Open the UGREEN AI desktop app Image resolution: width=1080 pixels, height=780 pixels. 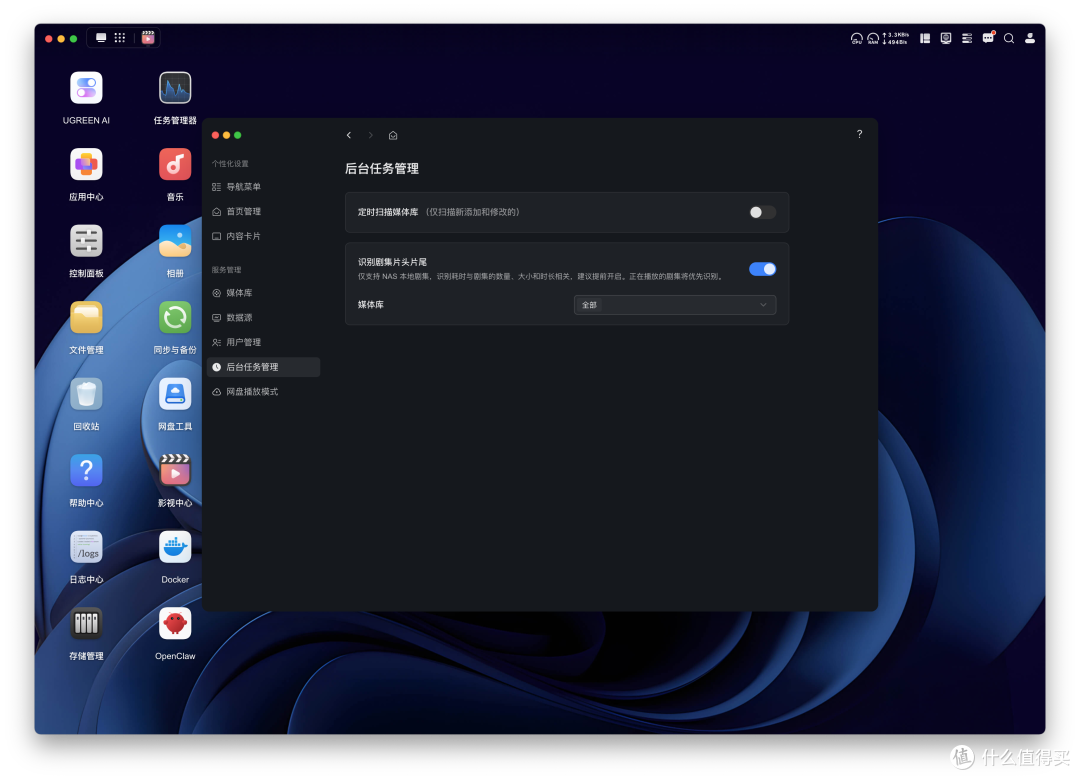[x=86, y=89]
